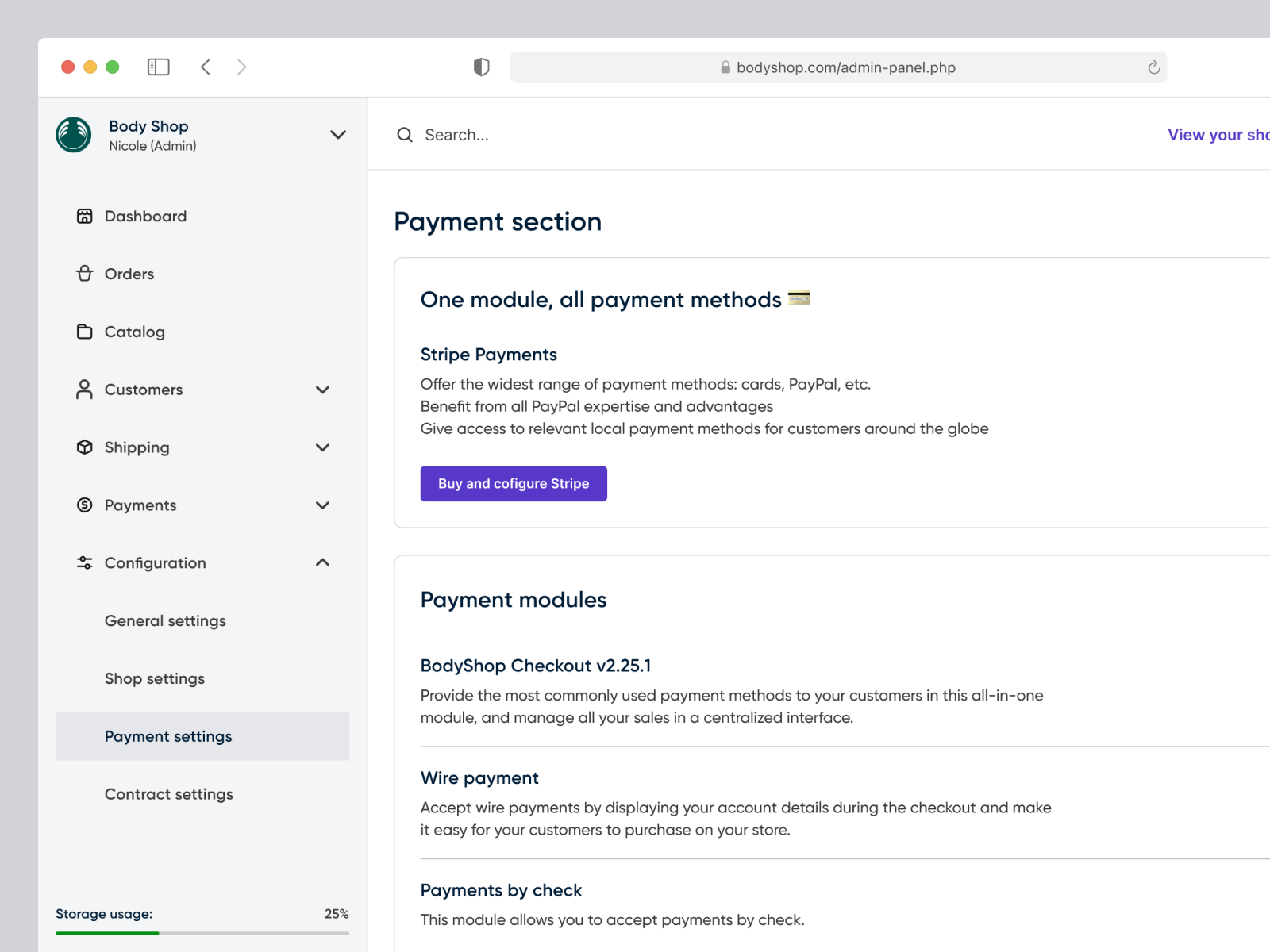Click the Configuration sliders icon
The image size is (1270, 952).
coord(84,562)
